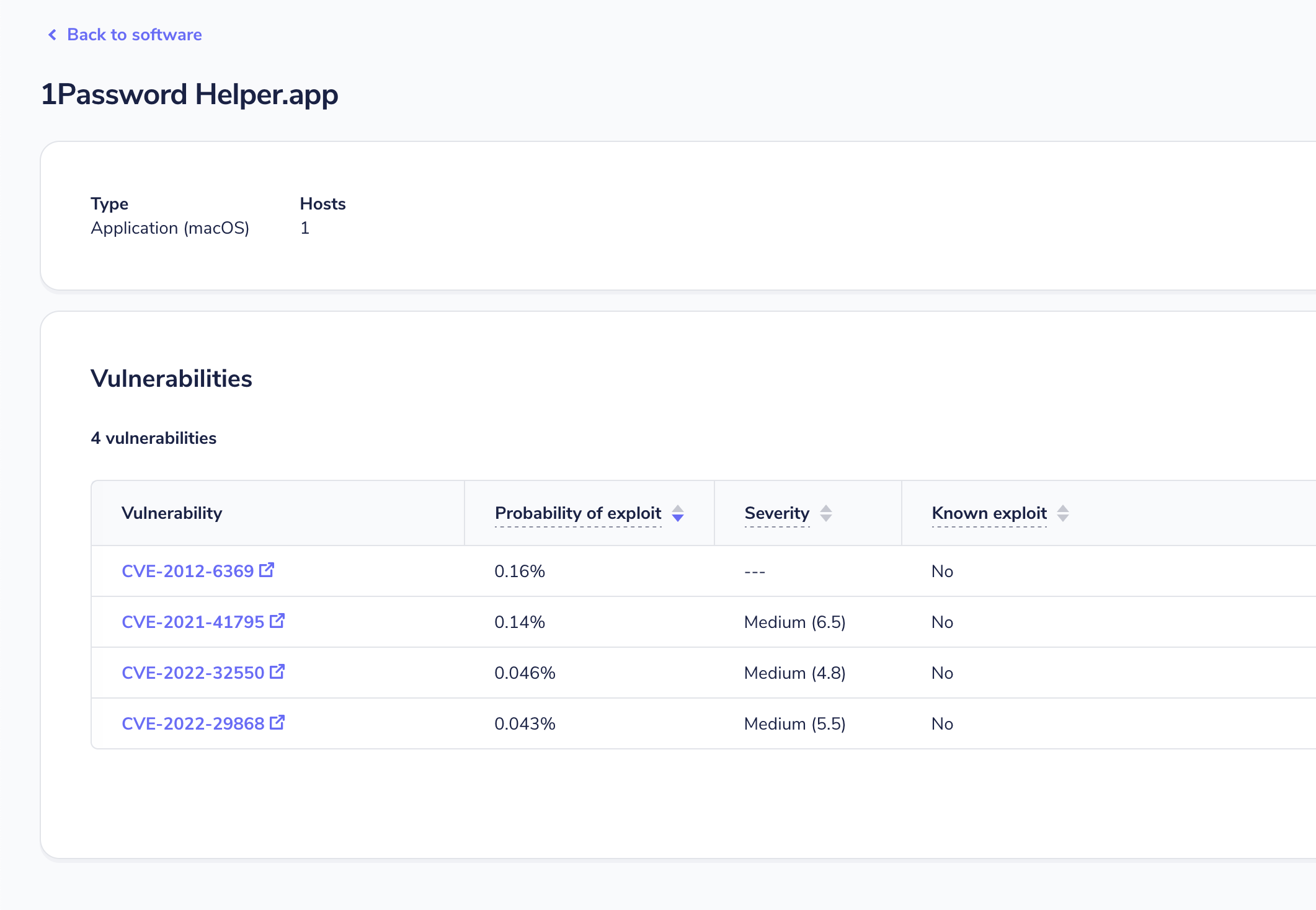Open the external link icon beside CVE-2022-29868
Viewport: 1316px width, 910px height.
click(x=278, y=722)
